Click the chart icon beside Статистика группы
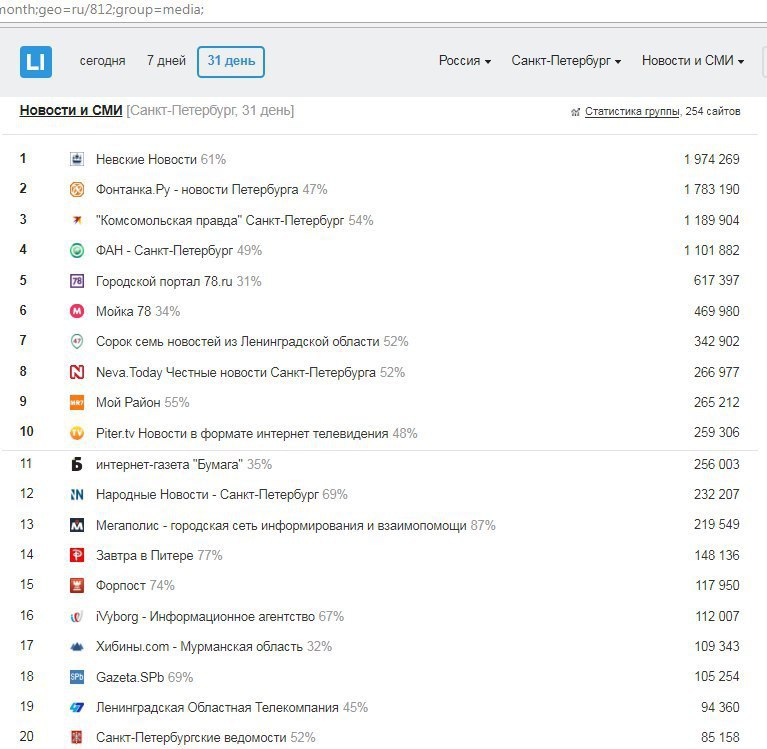767x749 pixels. (575, 112)
